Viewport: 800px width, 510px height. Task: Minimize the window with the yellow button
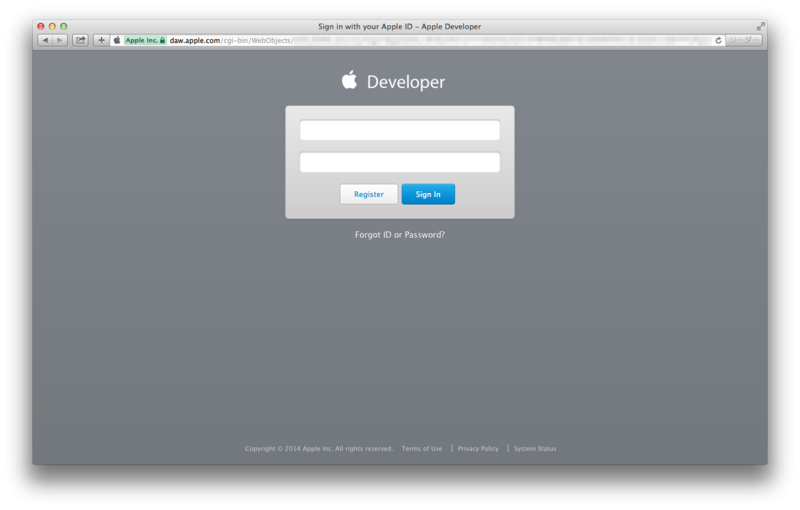(x=52, y=26)
